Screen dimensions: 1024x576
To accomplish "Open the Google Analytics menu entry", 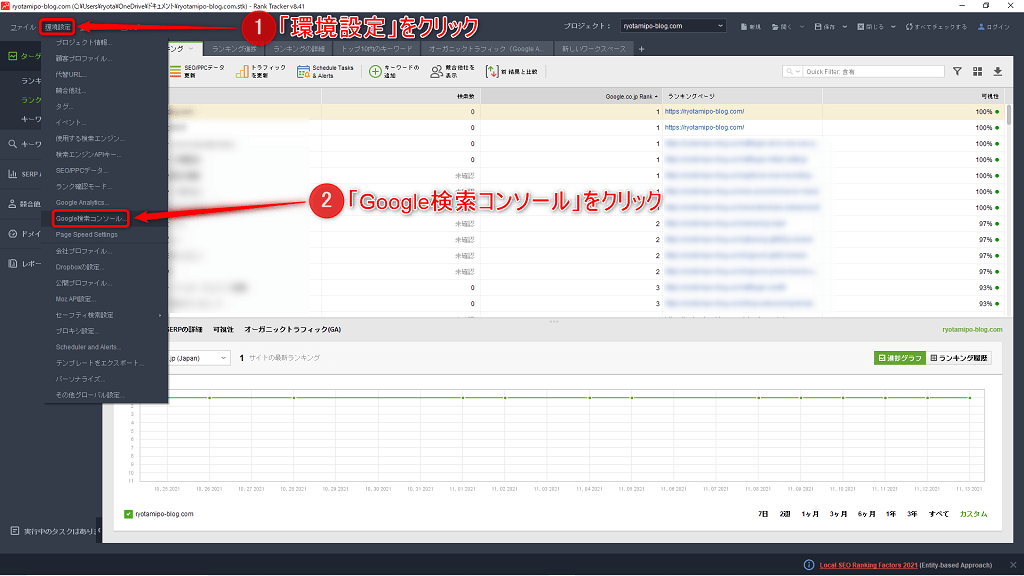I will coord(82,202).
